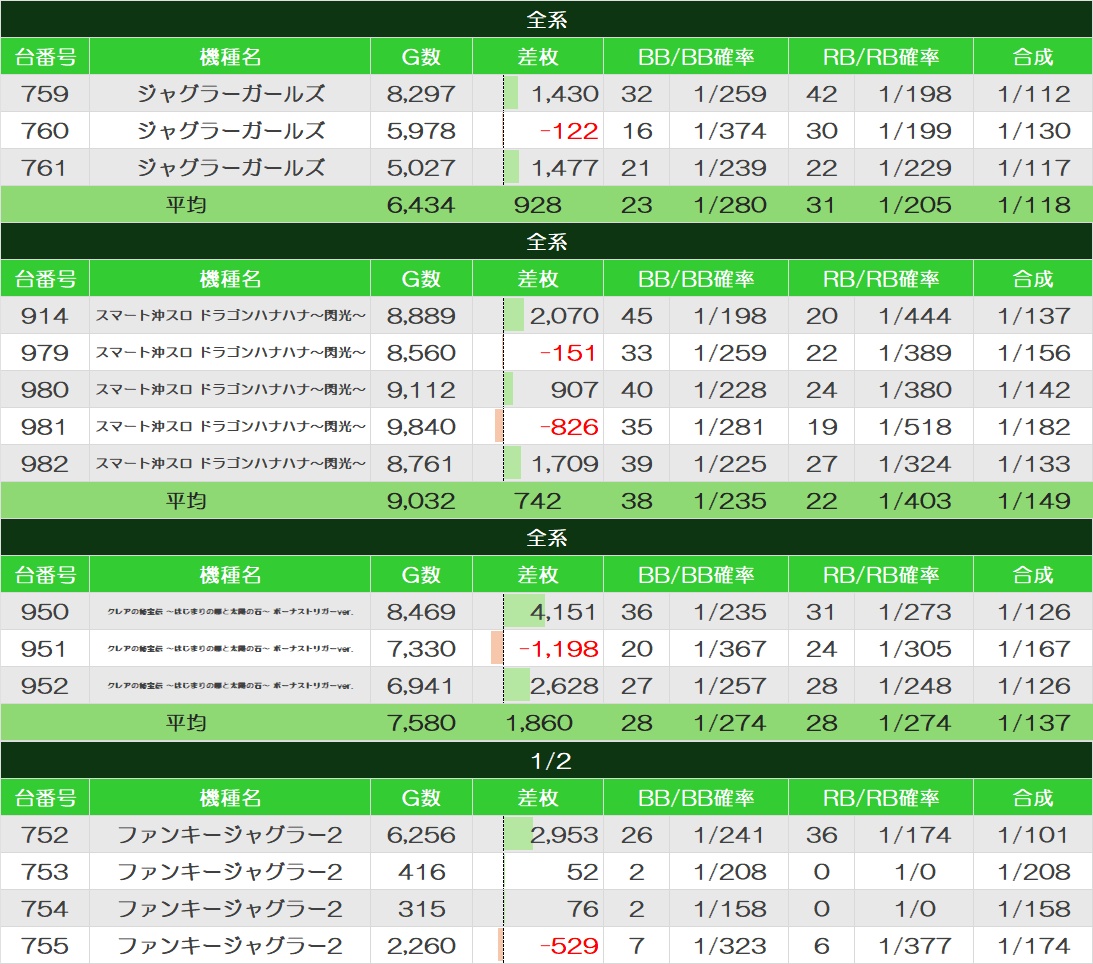Screen dimensions: 1093x964
Task: Select the 416 games cell
Action: point(421,871)
